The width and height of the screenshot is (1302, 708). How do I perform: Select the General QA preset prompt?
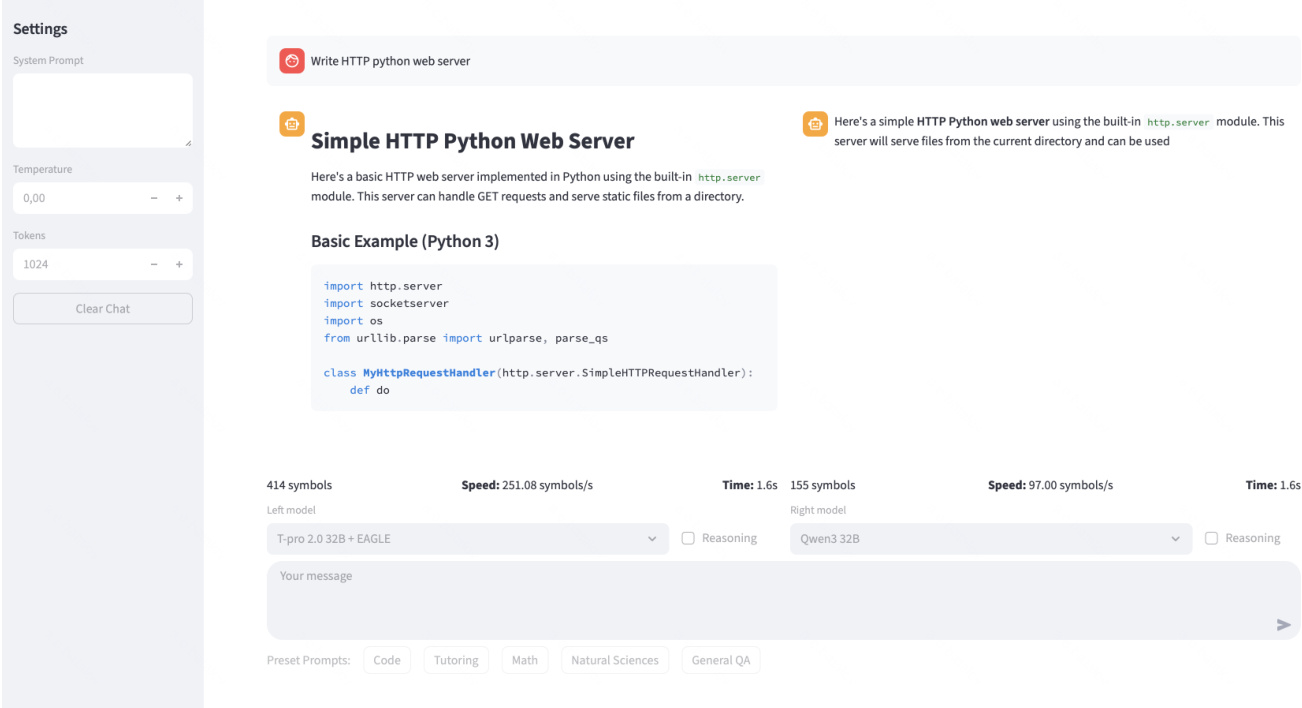point(721,660)
